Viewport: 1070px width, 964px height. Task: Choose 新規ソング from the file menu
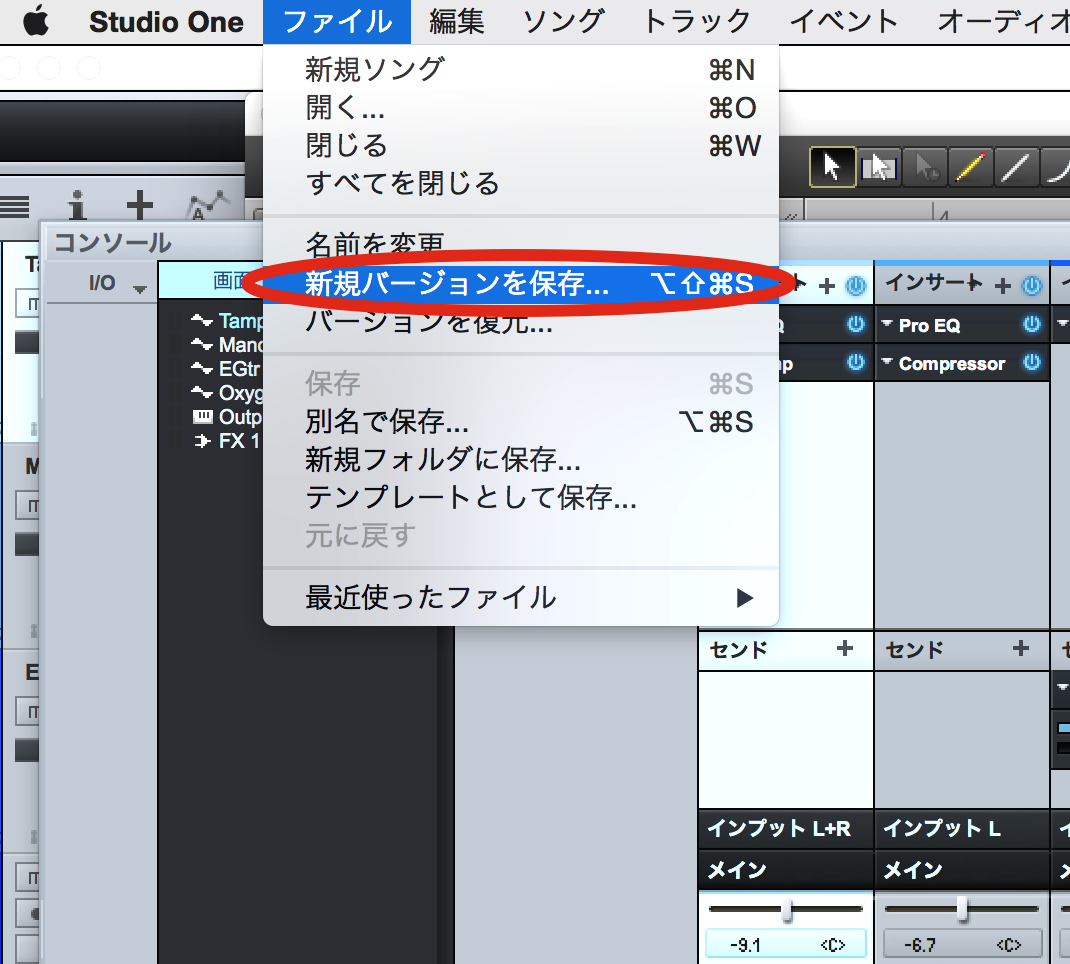(x=521, y=70)
